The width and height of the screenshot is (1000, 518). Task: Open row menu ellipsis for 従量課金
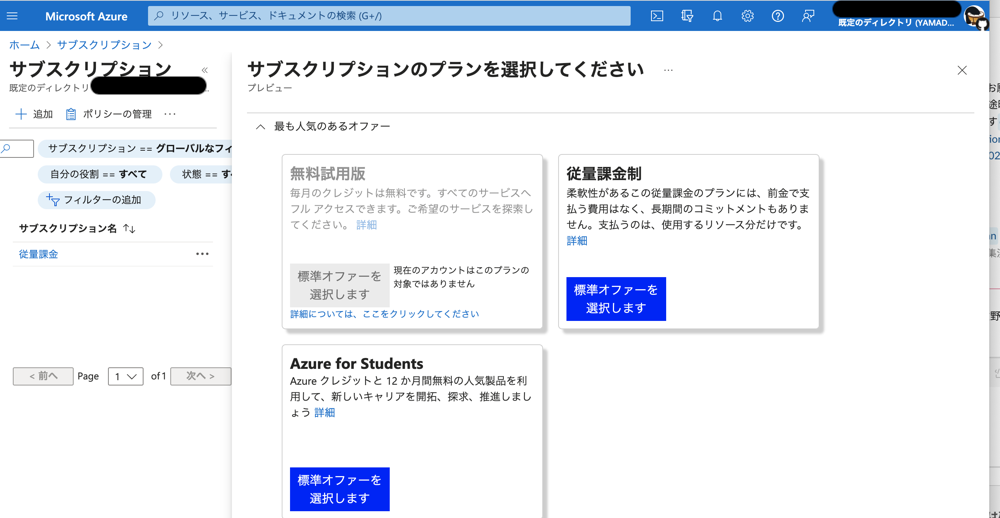pos(202,254)
